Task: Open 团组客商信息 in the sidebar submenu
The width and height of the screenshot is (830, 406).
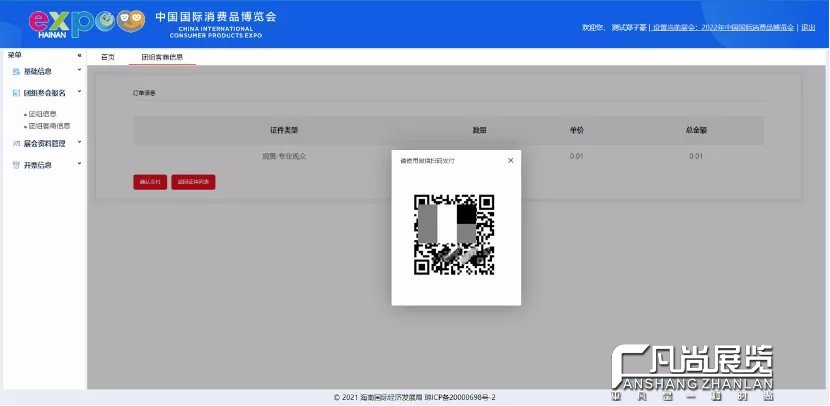Action: [x=49, y=126]
